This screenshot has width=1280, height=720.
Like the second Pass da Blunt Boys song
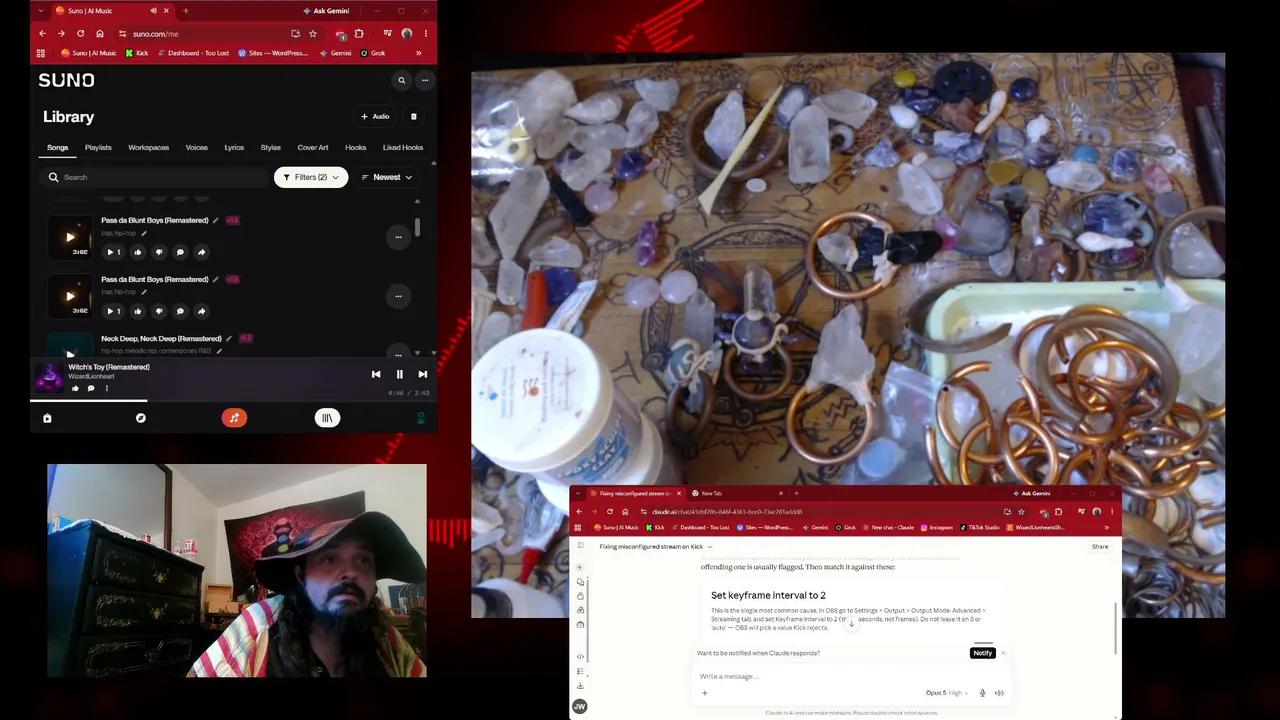(x=138, y=311)
